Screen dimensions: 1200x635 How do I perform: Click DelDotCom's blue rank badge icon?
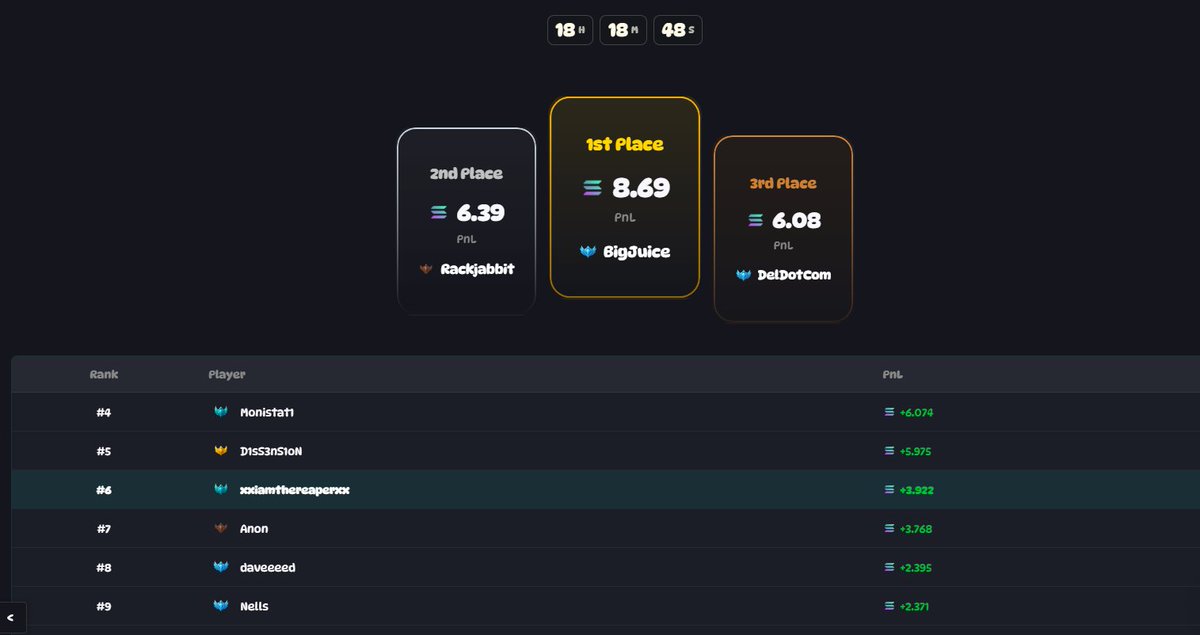[x=743, y=275]
